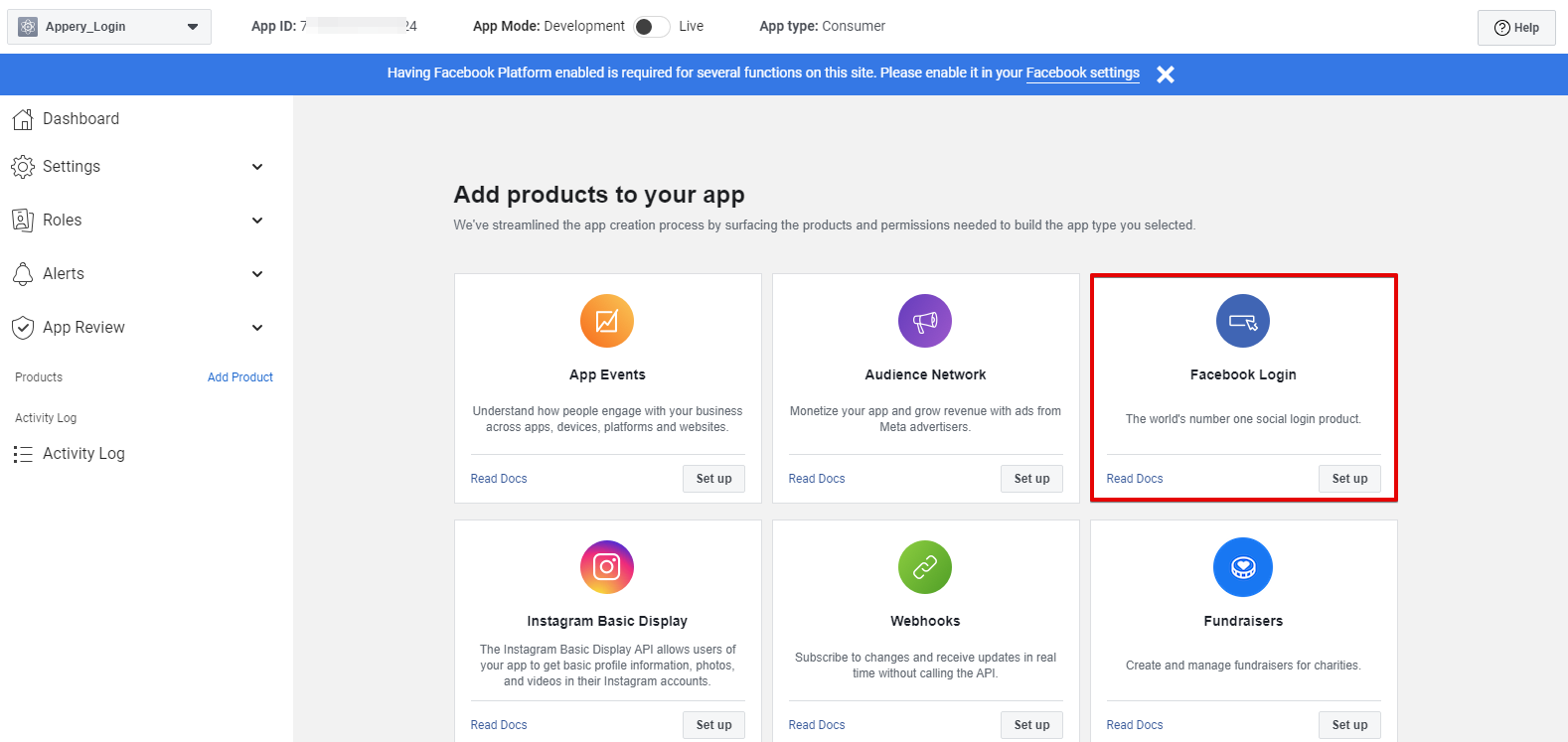The image size is (1568, 742).
Task: Set up Instagram Basic Display product
Action: click(x=713, y=725)
